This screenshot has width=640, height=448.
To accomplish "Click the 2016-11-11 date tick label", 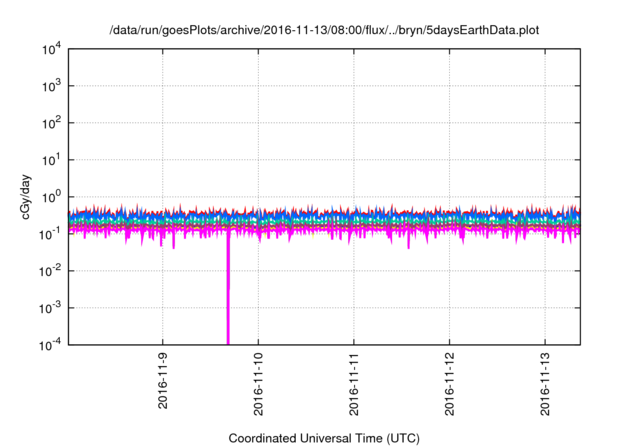I will [354, 384].
